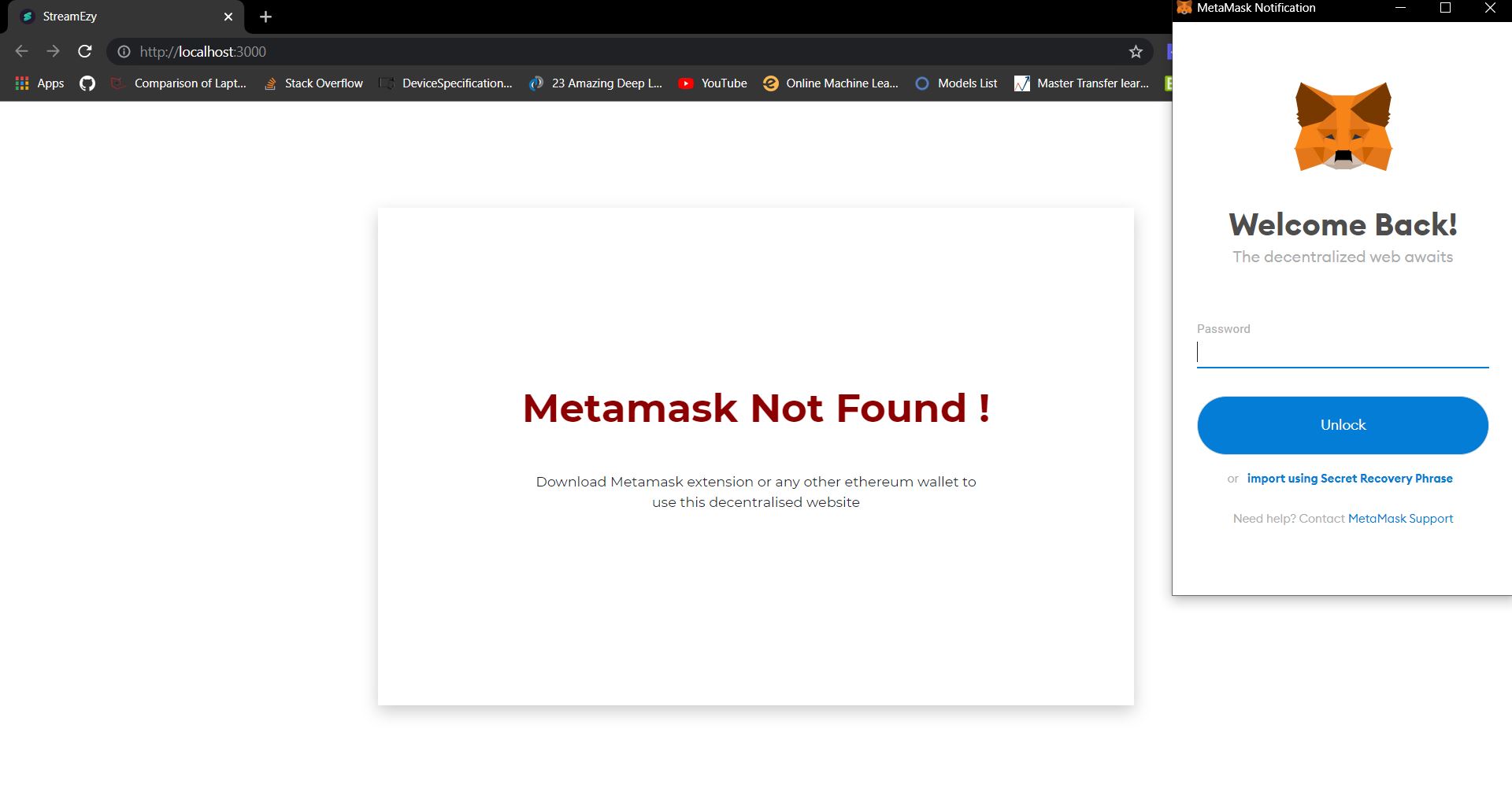Image resolution: width=1512 pixels, height=810 pixels.
Task: Reload the localhost page
Action: (x=85, y=51)
